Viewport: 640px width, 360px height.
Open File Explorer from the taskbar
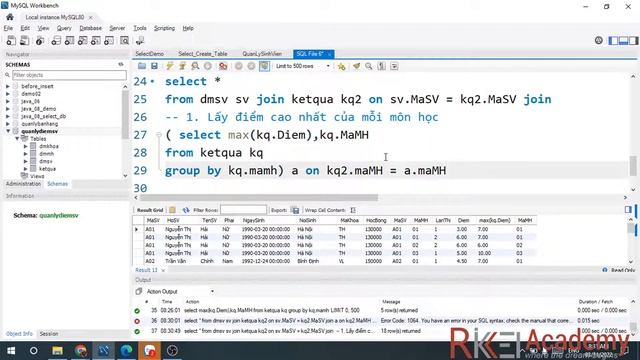pos(57,351)
